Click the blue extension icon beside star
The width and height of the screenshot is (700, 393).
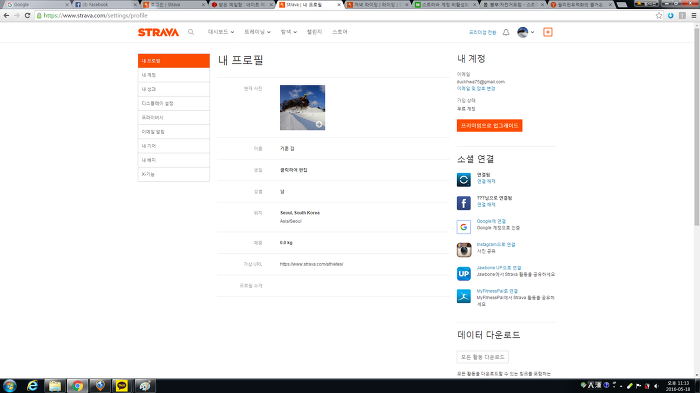(x=671, y=16)
